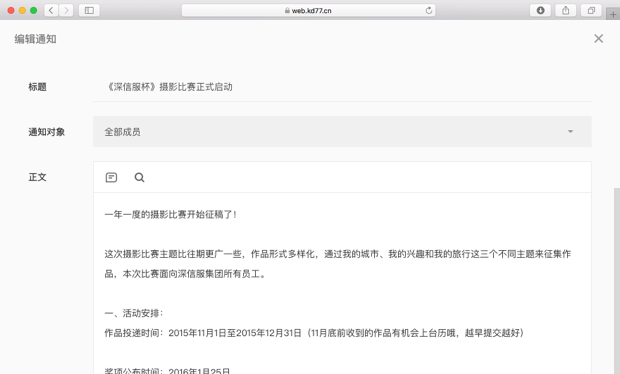The width and height of the screenshot is (620, 374).
Task: Click the web.kd77.cn address bar
Action: point(308,11)
